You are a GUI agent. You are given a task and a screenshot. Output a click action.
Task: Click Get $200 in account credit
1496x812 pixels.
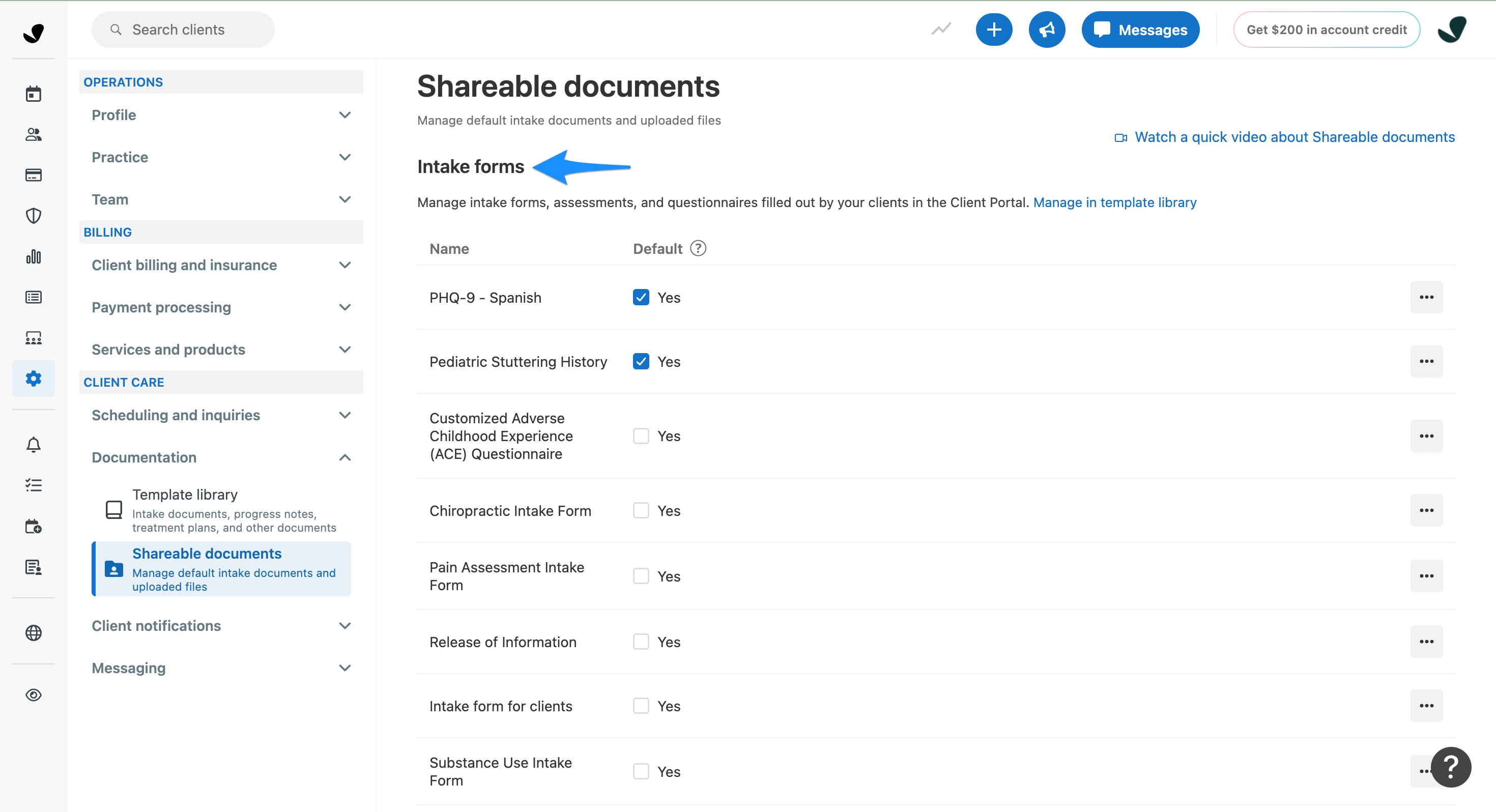1327,30
